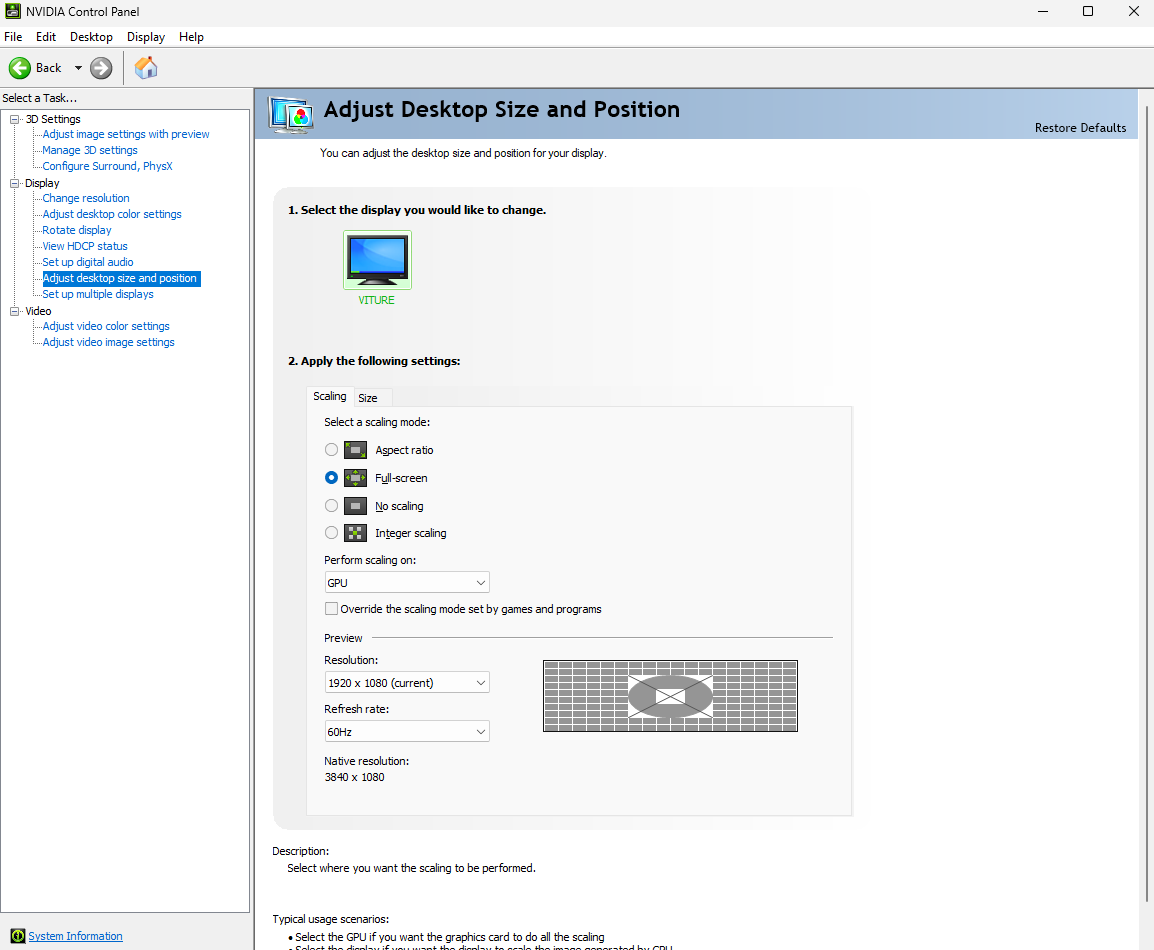
Task: Click the Home icon in toolbar
Action: [x=146, y=68]
